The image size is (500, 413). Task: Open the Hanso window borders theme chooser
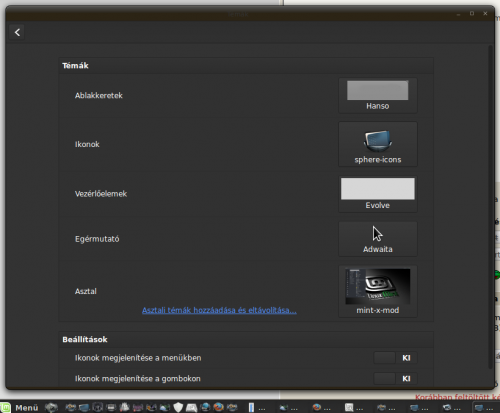[x=378, y=96]
